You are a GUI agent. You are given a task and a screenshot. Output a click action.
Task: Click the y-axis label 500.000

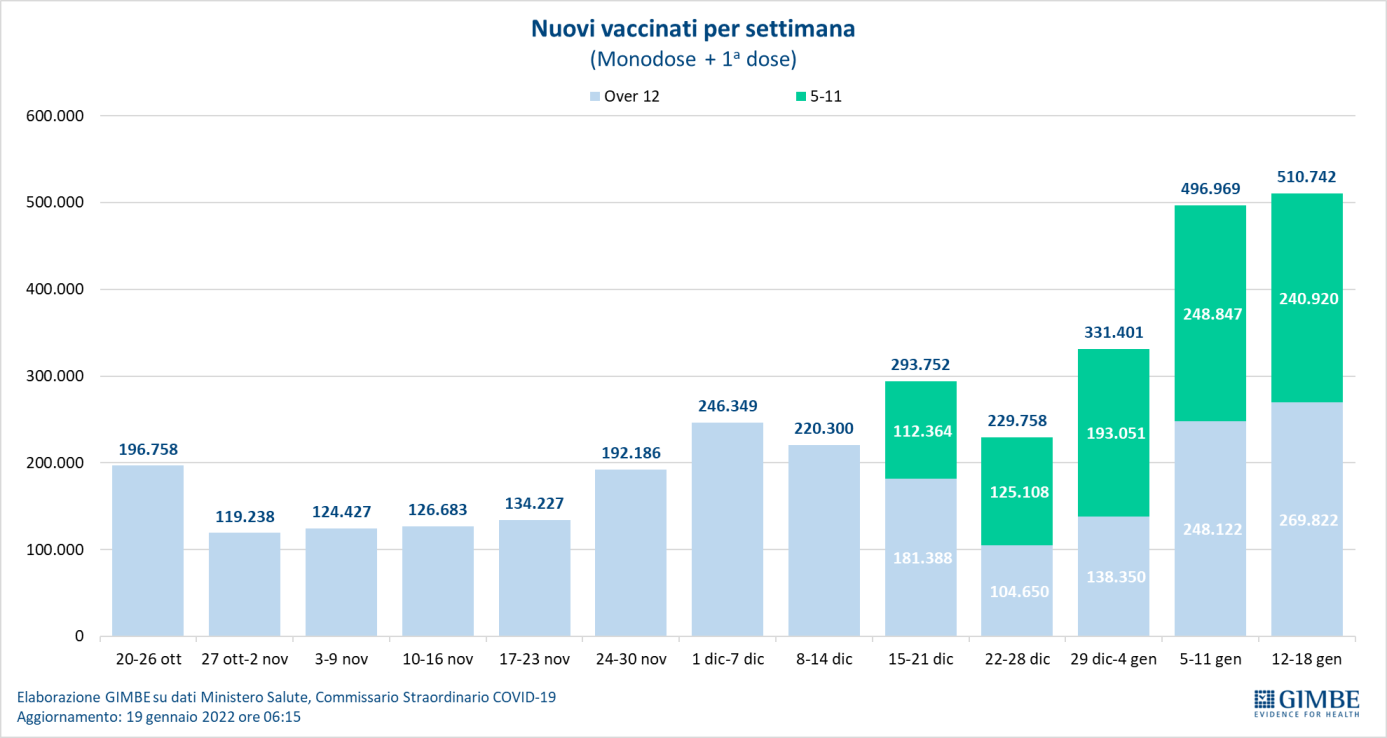point(54,202)
